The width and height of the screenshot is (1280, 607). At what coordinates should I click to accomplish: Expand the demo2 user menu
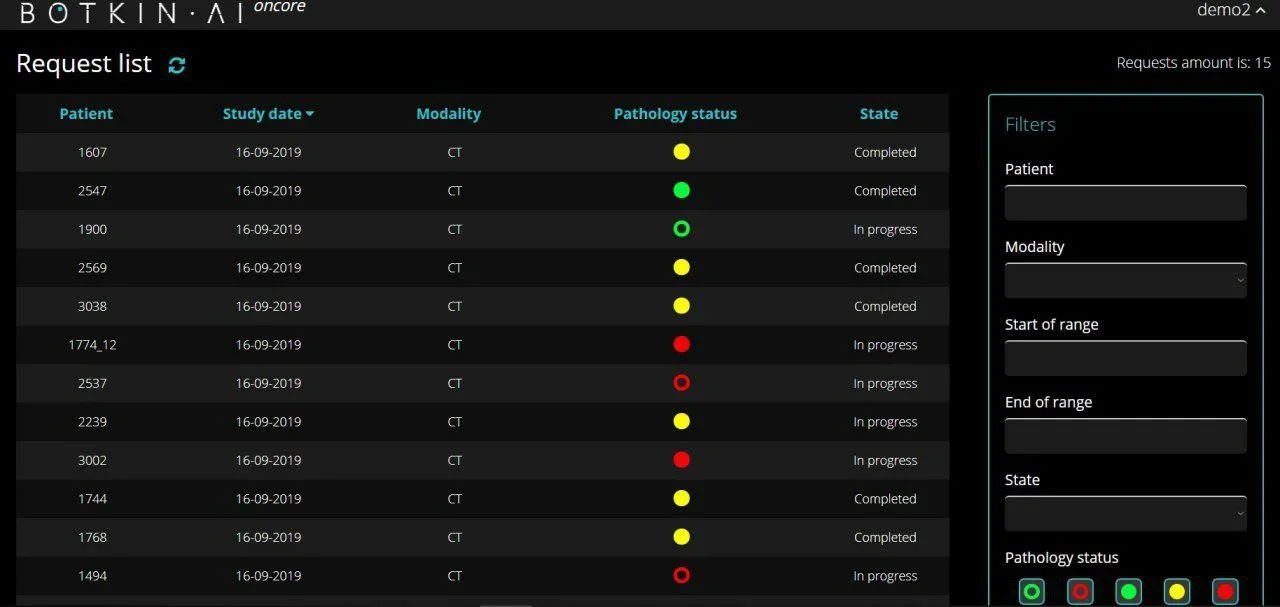point(1231,10)
